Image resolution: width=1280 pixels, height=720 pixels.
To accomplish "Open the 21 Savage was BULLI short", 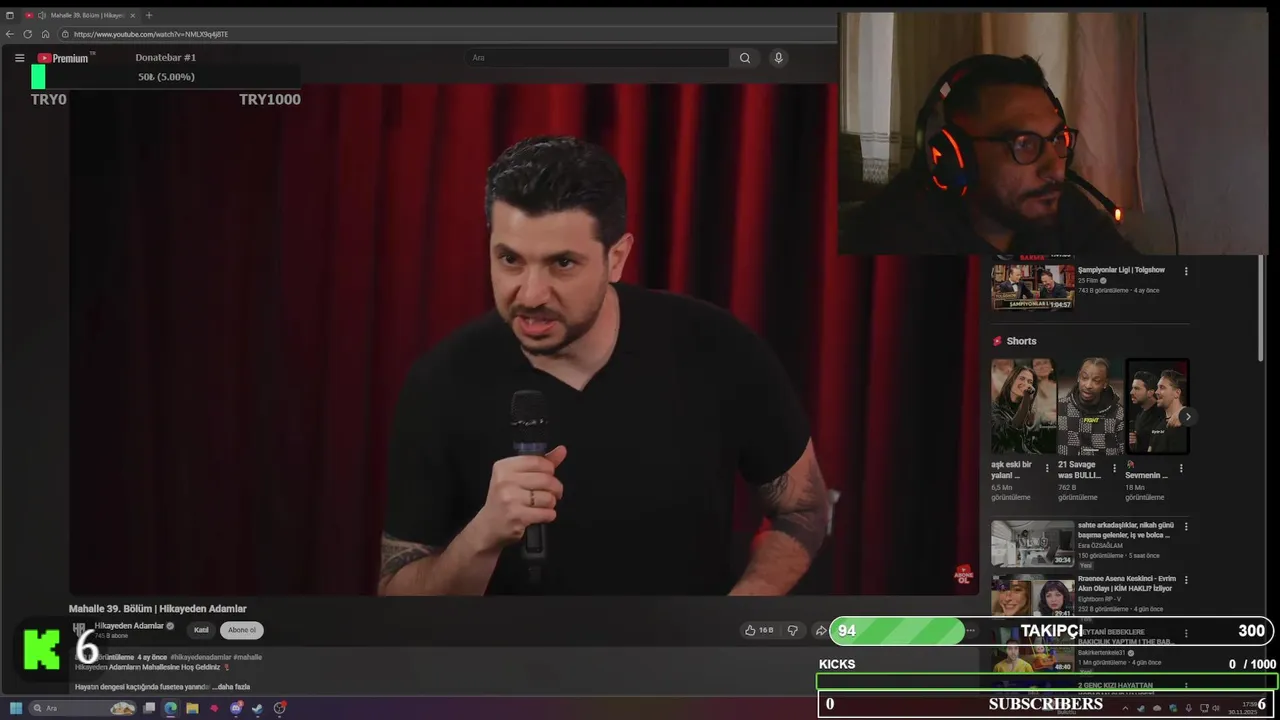I will [x=1090, y=407].
